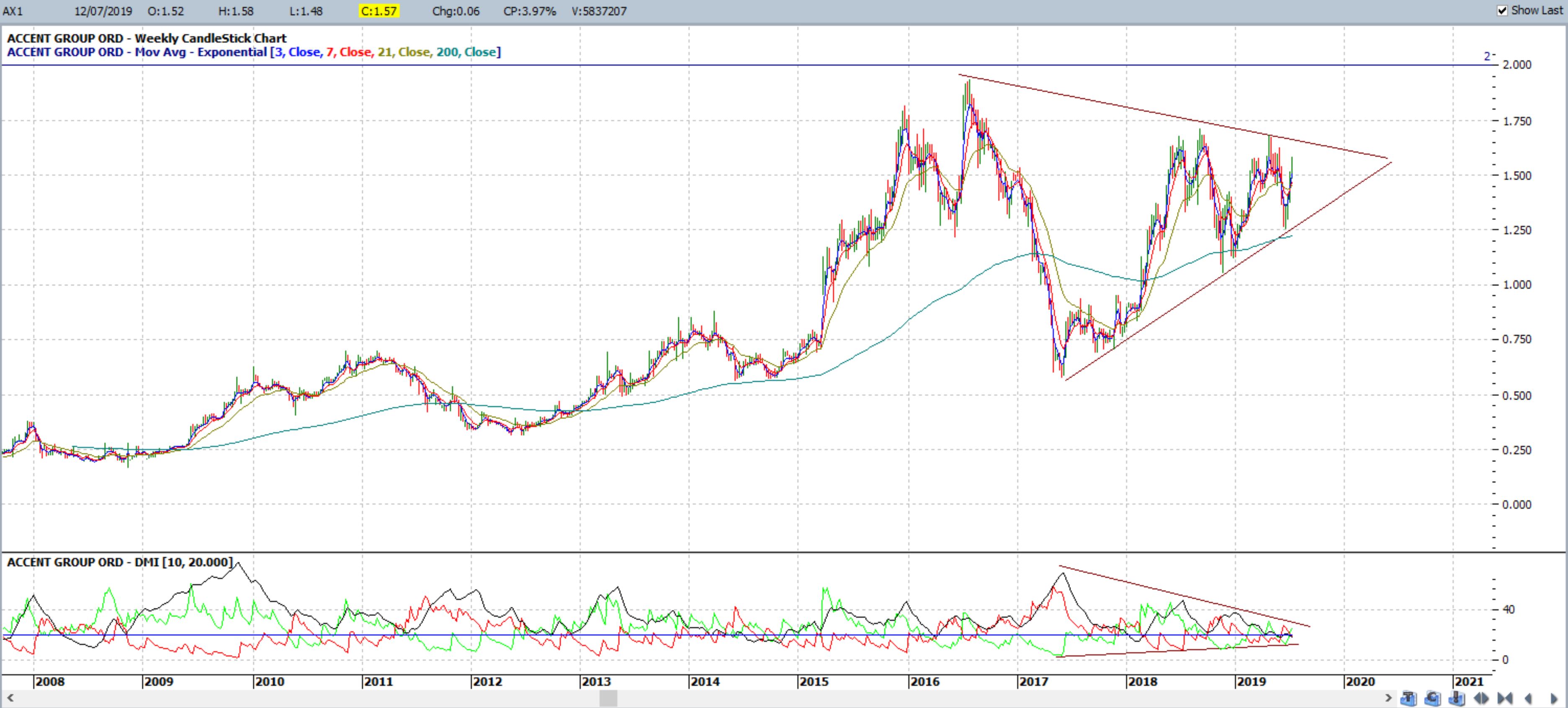Image resolution: width=1568 pixels, height=708 pixels.
Task: Click the exclamation mark chart icon
Action: (x=1457, y=698)
